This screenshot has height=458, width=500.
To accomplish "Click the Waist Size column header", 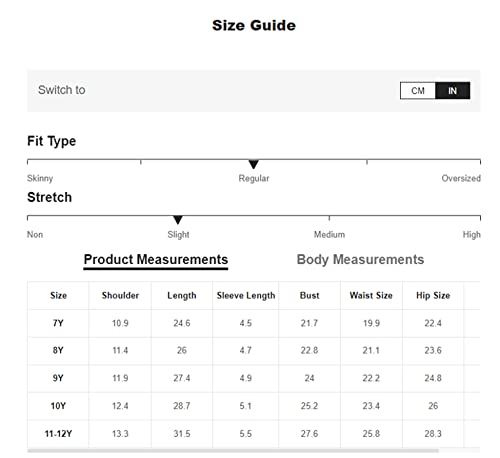I will coord(371,296).
